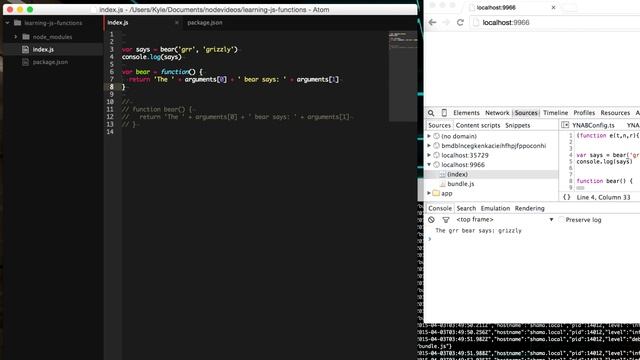
Task: Enable the Preserve log checkbox
Action: pos(561,220)
